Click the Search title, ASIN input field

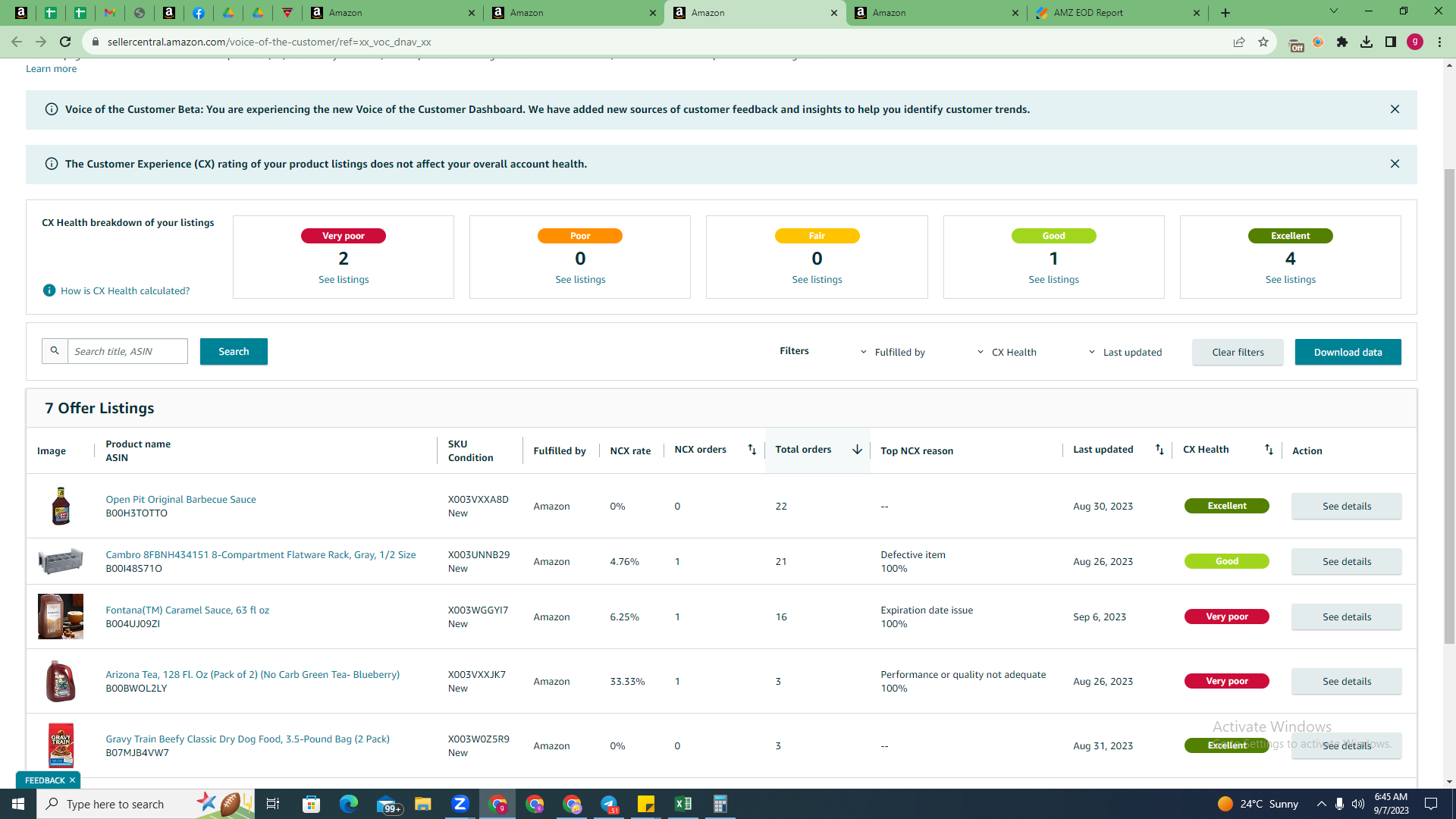point(127,351)
